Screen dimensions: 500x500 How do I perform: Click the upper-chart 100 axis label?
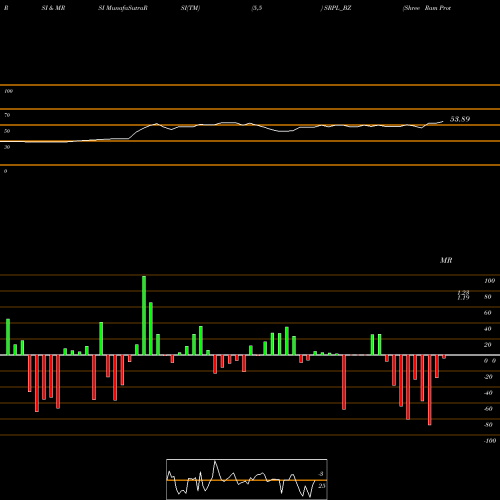point(8,91)
